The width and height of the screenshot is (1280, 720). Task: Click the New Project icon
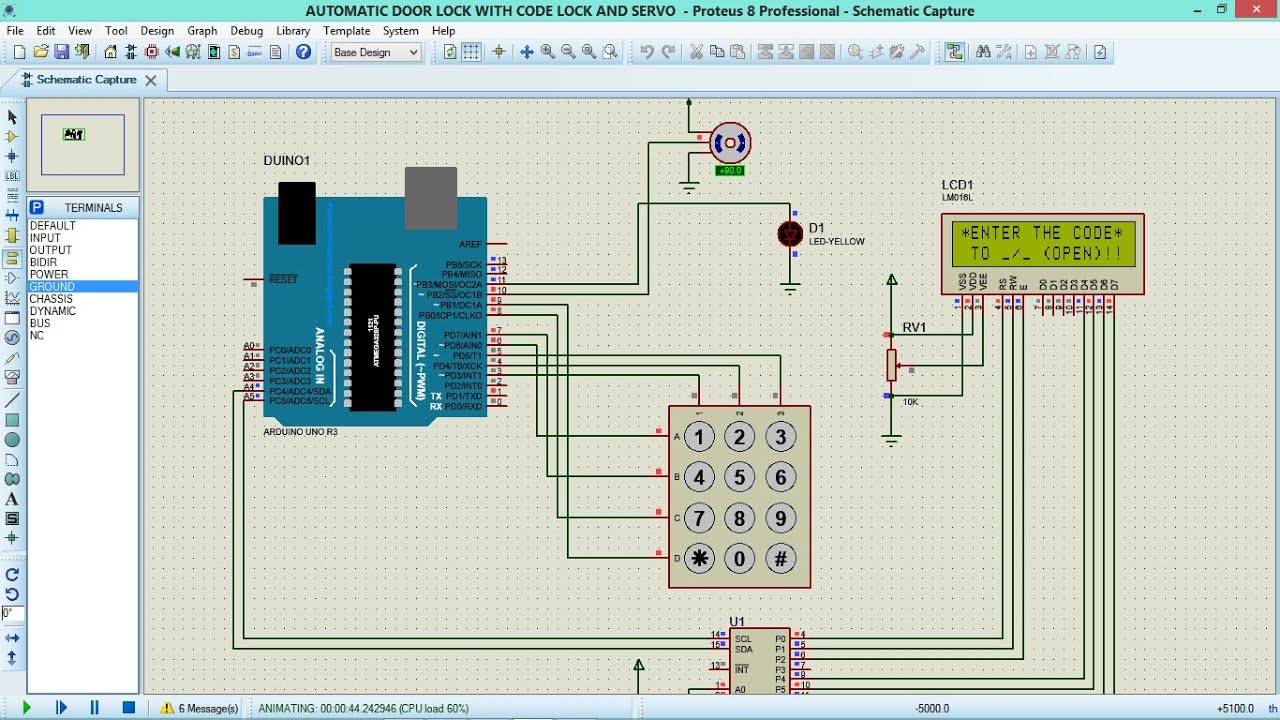pyautogui.click(x=19, y=52)
